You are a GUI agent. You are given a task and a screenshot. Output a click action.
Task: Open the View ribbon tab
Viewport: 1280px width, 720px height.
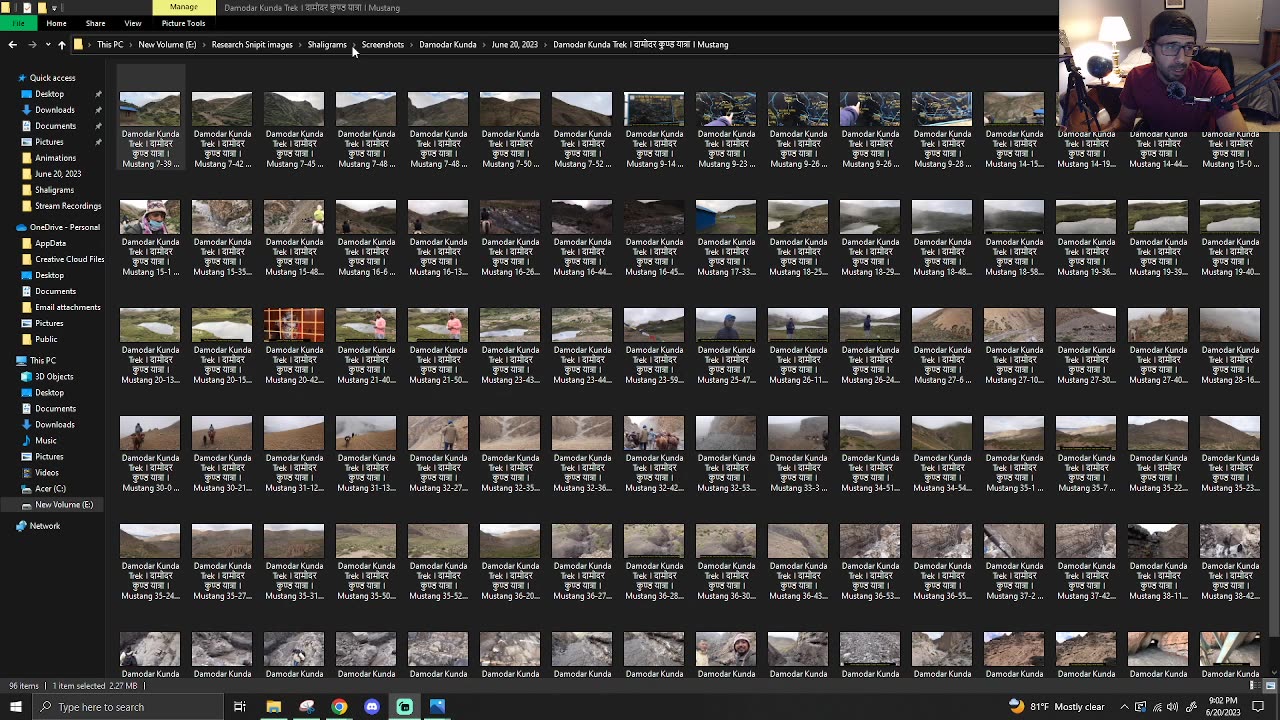(132, 23)
